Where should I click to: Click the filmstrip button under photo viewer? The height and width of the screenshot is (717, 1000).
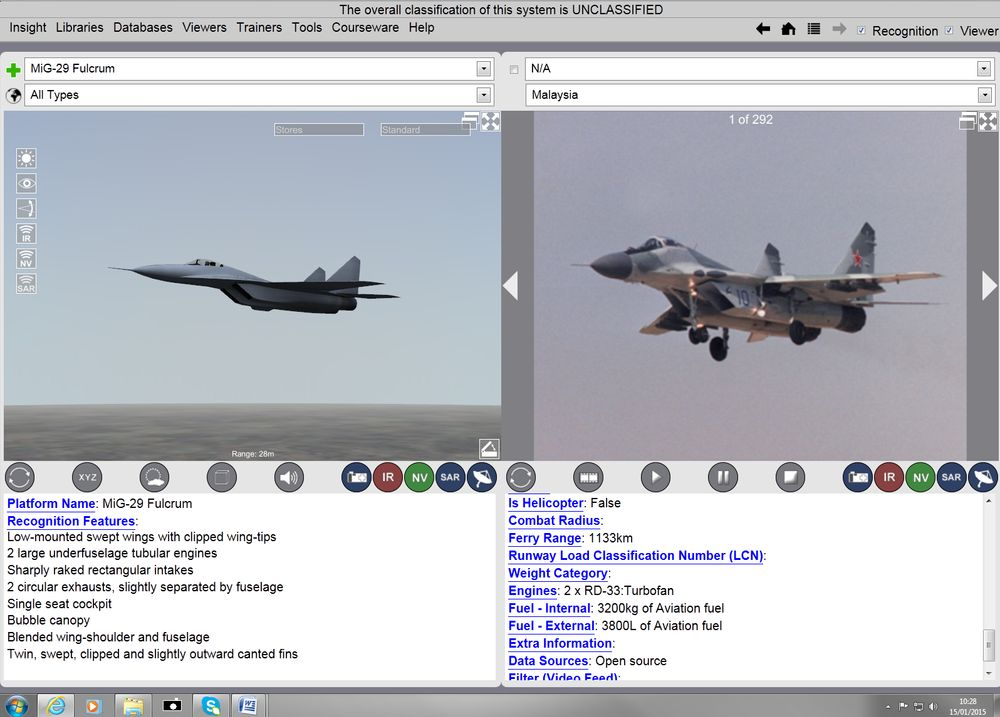(588, 477)
